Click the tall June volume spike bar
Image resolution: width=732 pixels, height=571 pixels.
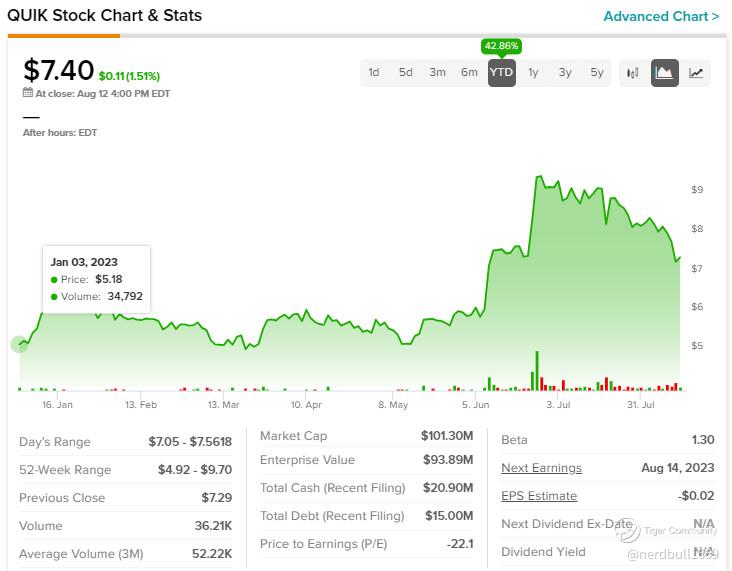(x=537, y=371)
